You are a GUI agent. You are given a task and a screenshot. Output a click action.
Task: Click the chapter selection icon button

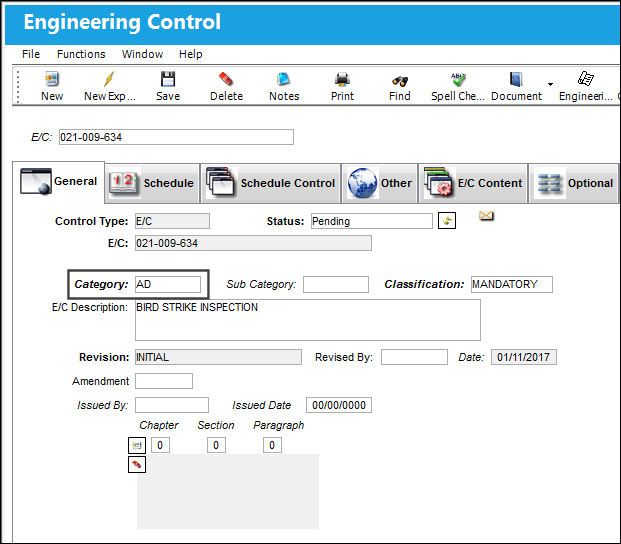pos(137,445)
